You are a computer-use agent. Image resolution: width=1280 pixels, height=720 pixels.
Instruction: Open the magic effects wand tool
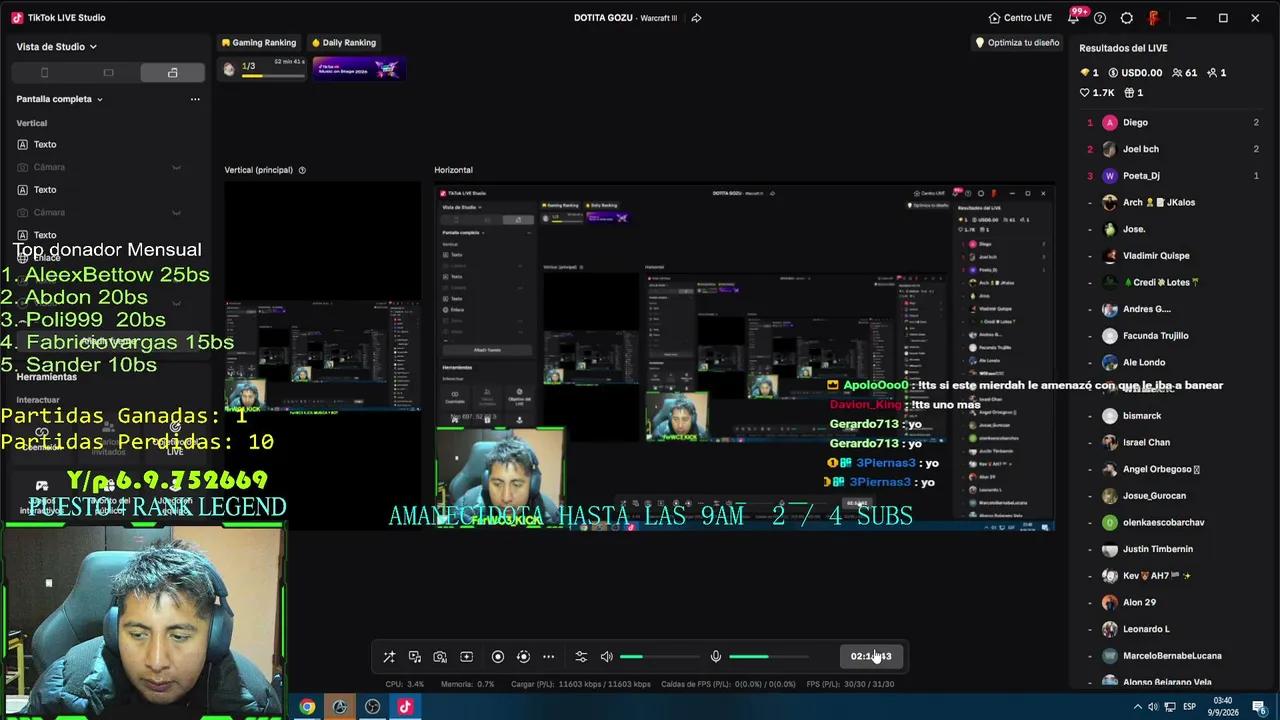point(389,657)
